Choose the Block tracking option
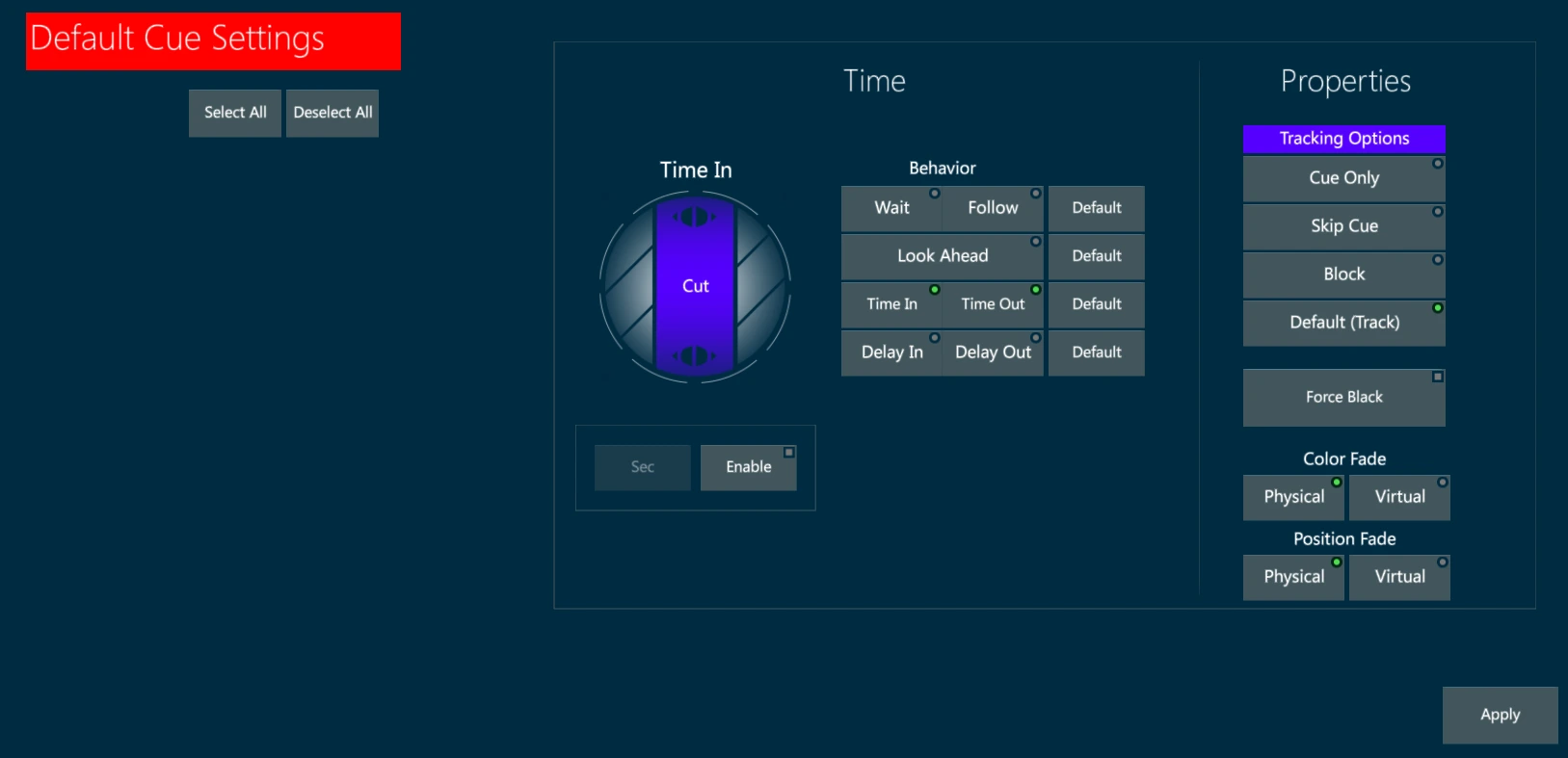The image size is (1568, 758). point(1344,274)
